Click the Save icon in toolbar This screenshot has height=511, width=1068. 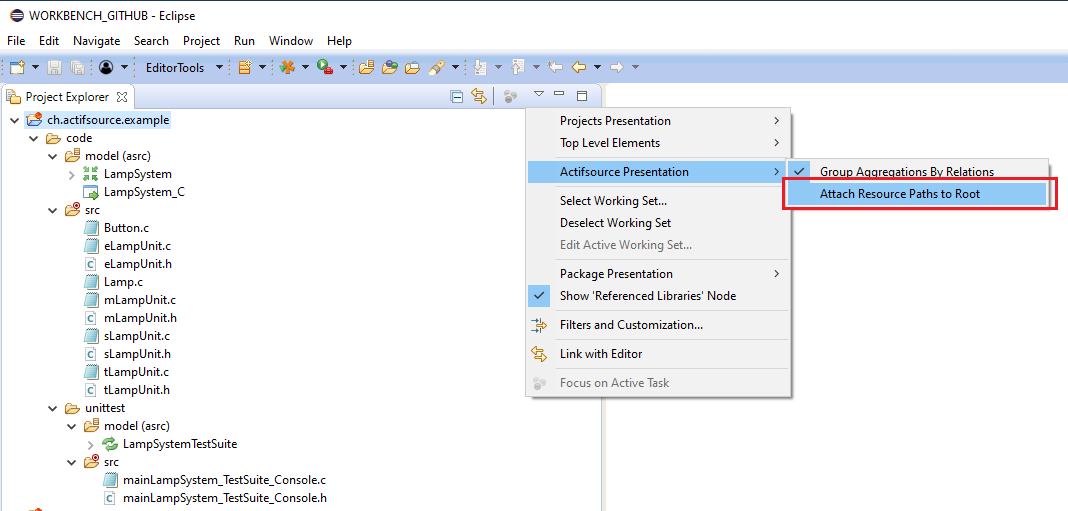click(55, 68)
